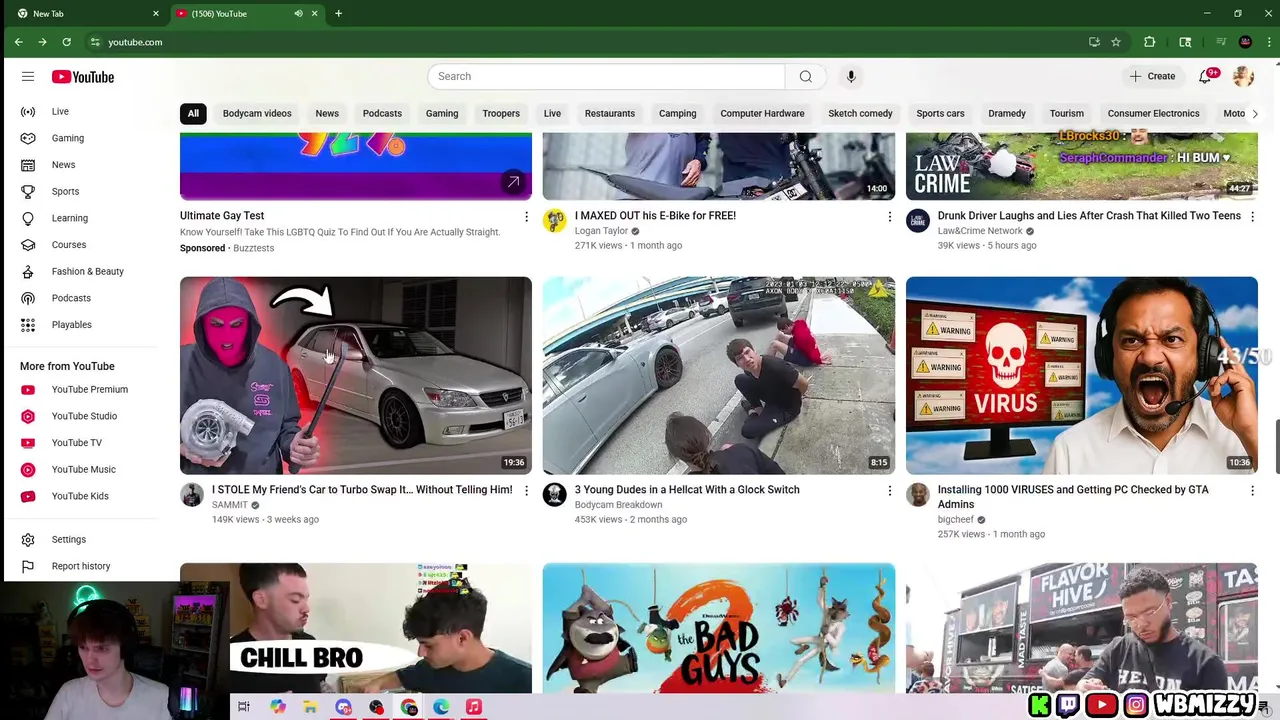Screen dimensions: 1280x720
Task: Open the bigcheef channel link
Action: [956, 520]
